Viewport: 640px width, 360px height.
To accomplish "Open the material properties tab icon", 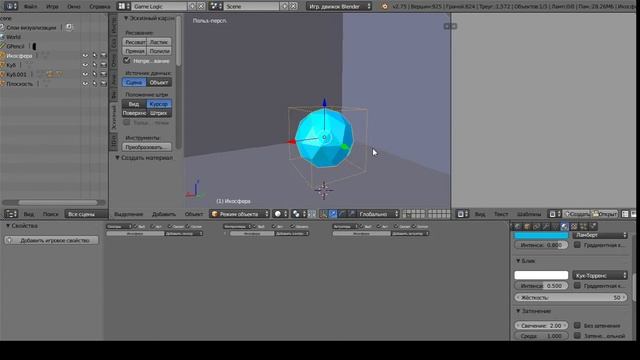I will (564, 227).
